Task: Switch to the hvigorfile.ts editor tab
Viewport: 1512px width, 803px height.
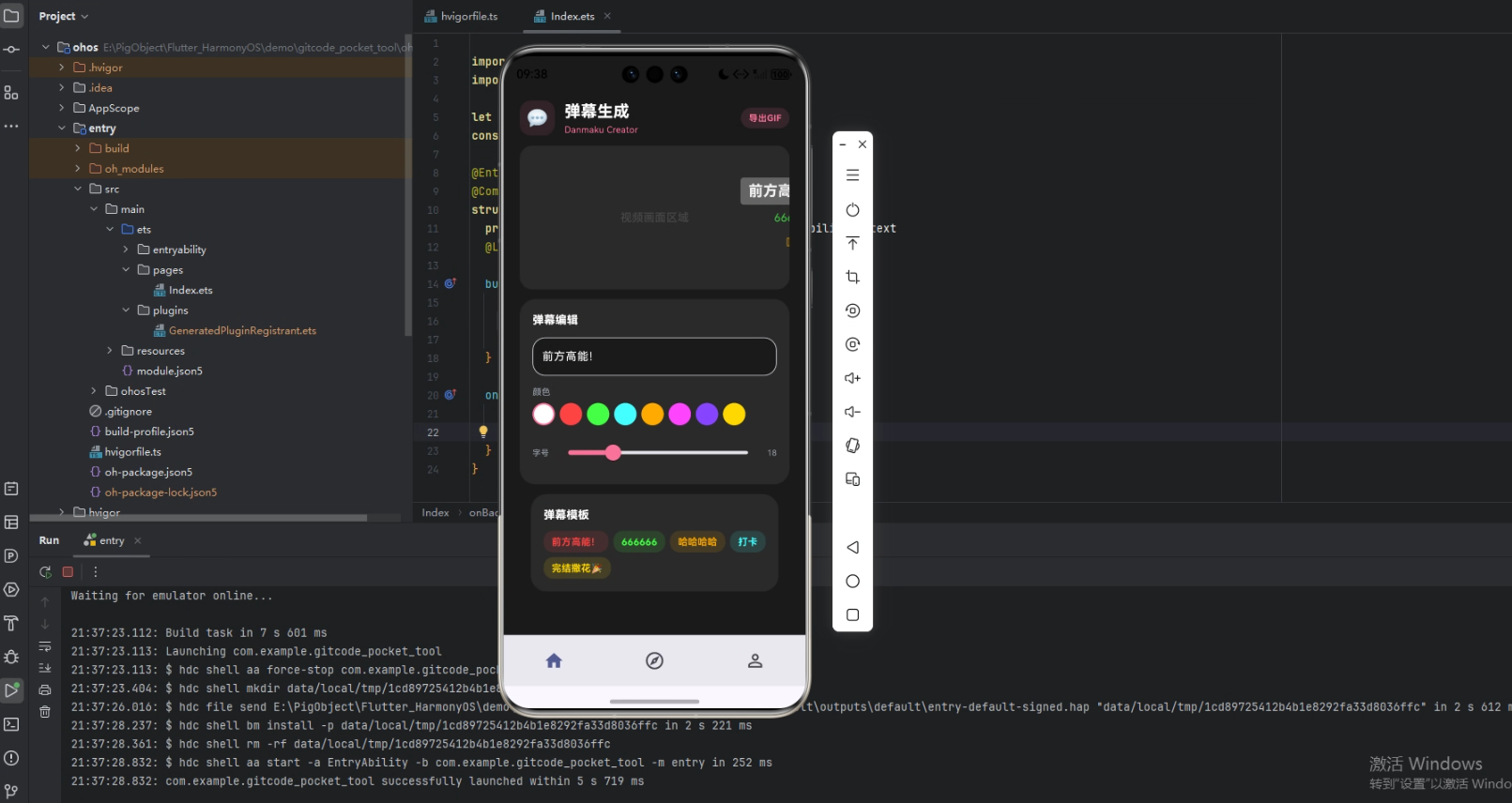Action: pos(461,16)
